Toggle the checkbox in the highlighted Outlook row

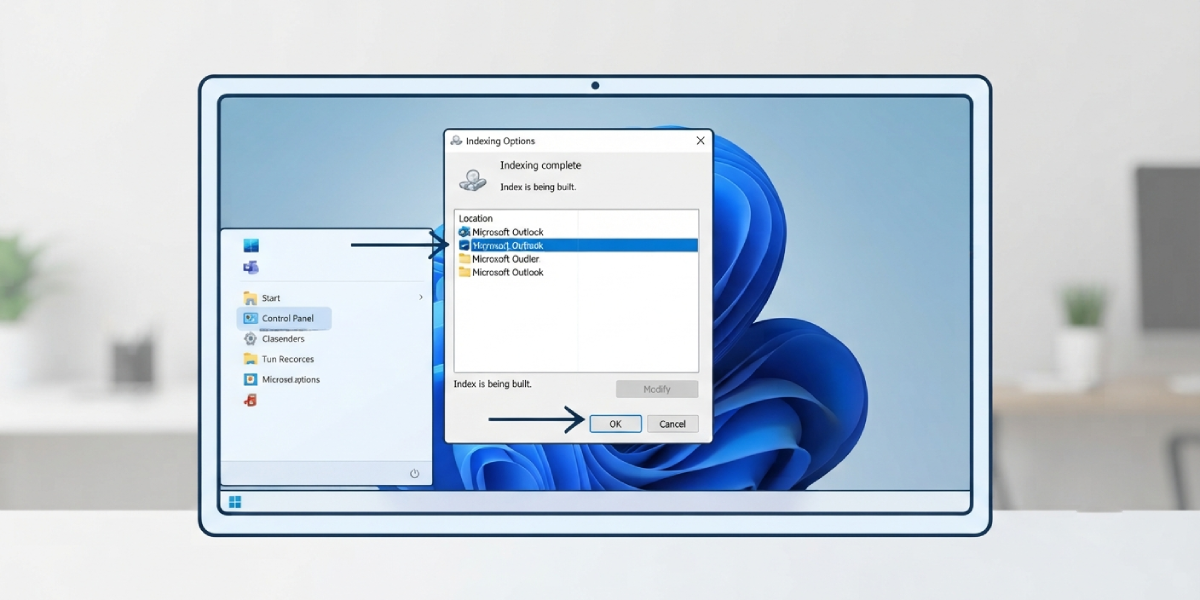464,245
